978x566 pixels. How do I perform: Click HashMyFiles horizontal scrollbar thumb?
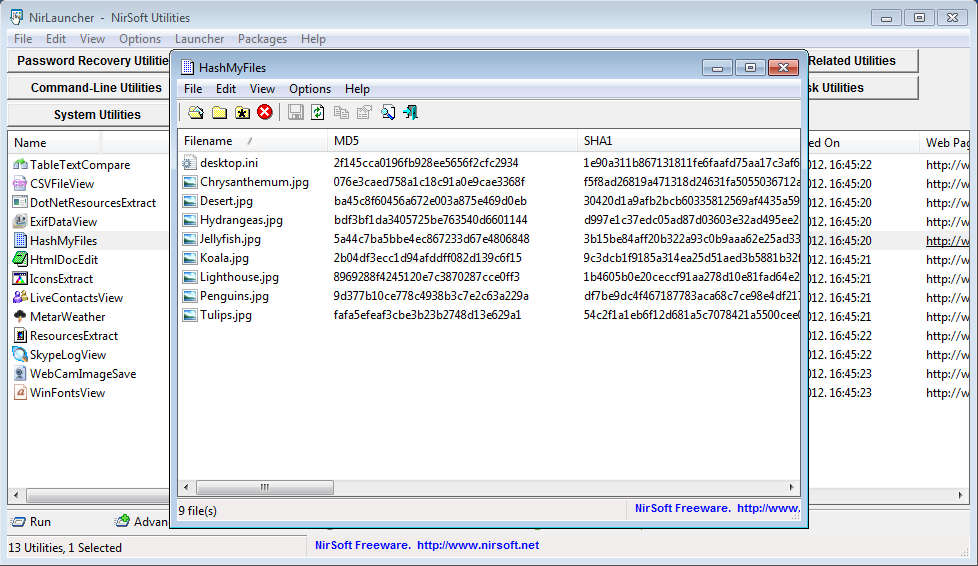coord(265,487)
